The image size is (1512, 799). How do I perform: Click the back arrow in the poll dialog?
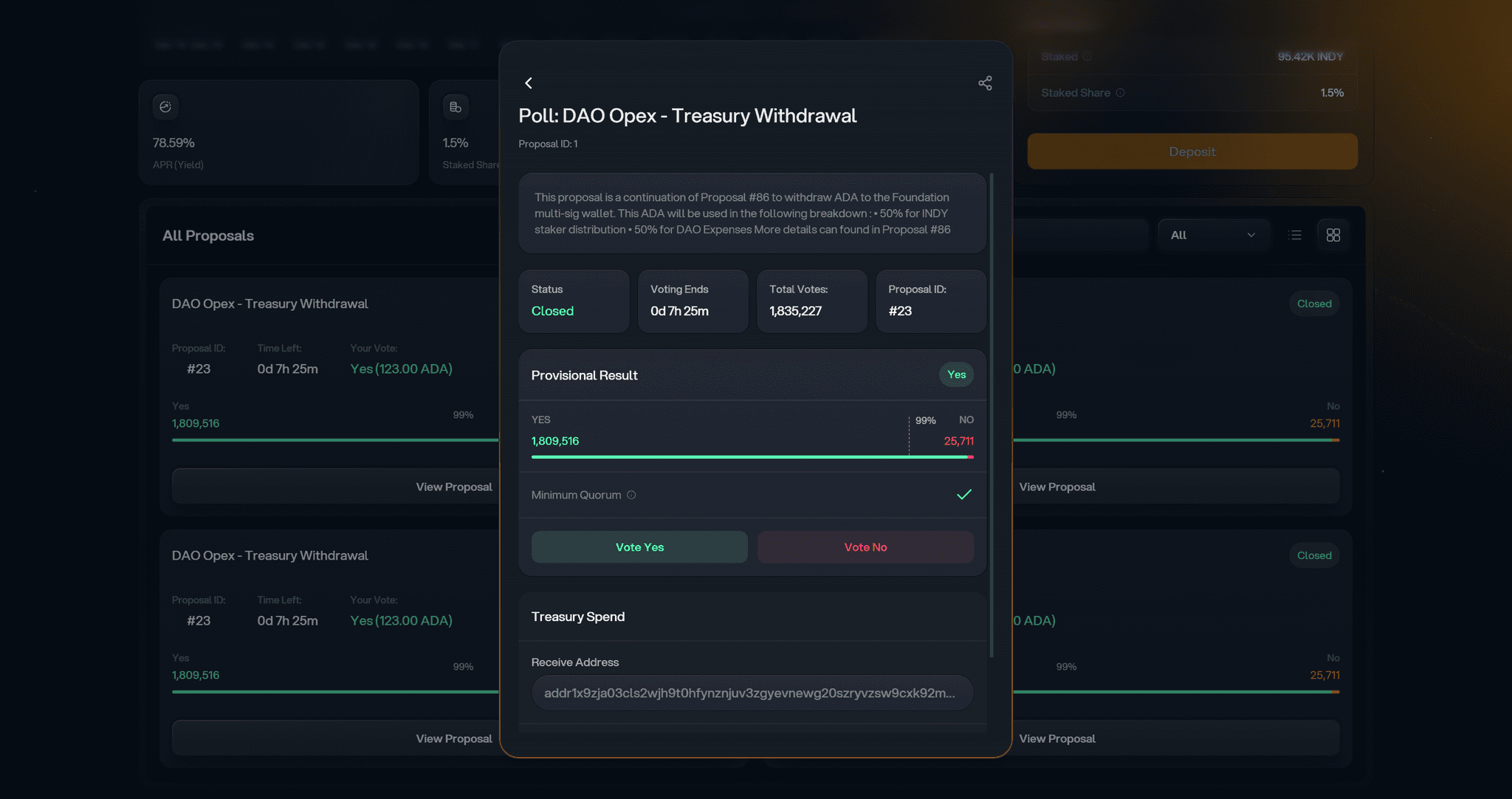point(529,83)
